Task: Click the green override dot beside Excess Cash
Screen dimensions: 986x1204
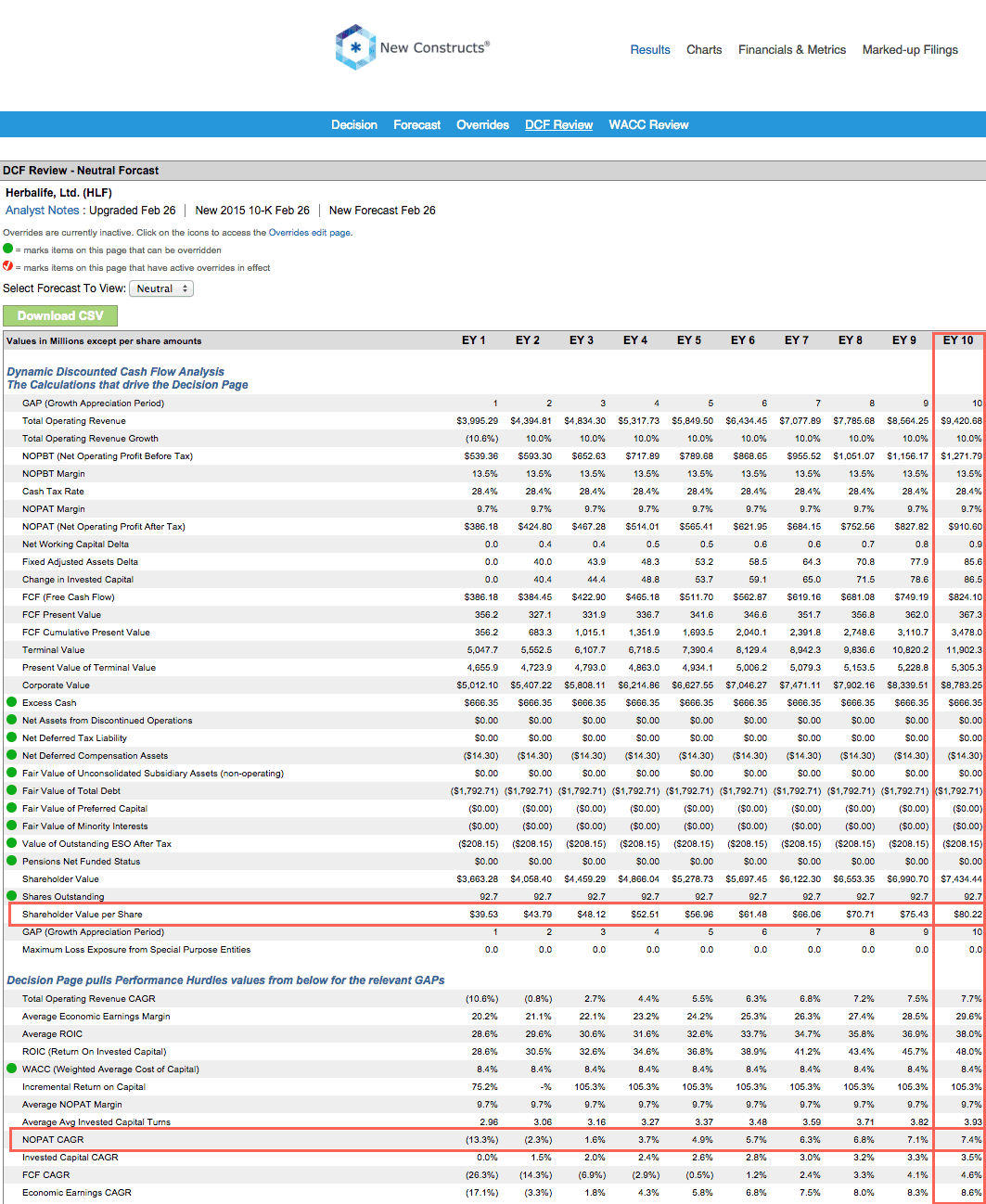Action: [x=12, y=702]
